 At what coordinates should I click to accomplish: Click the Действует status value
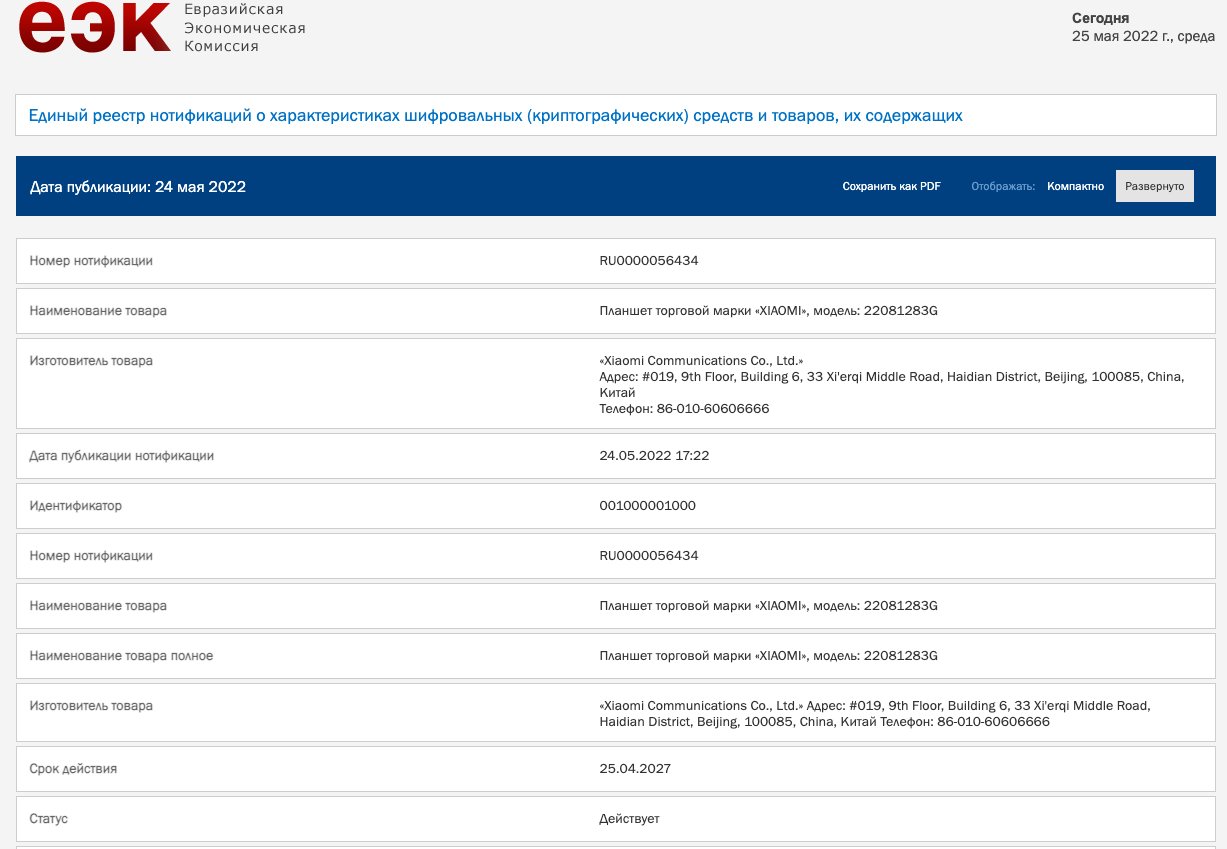click(629, 819)
